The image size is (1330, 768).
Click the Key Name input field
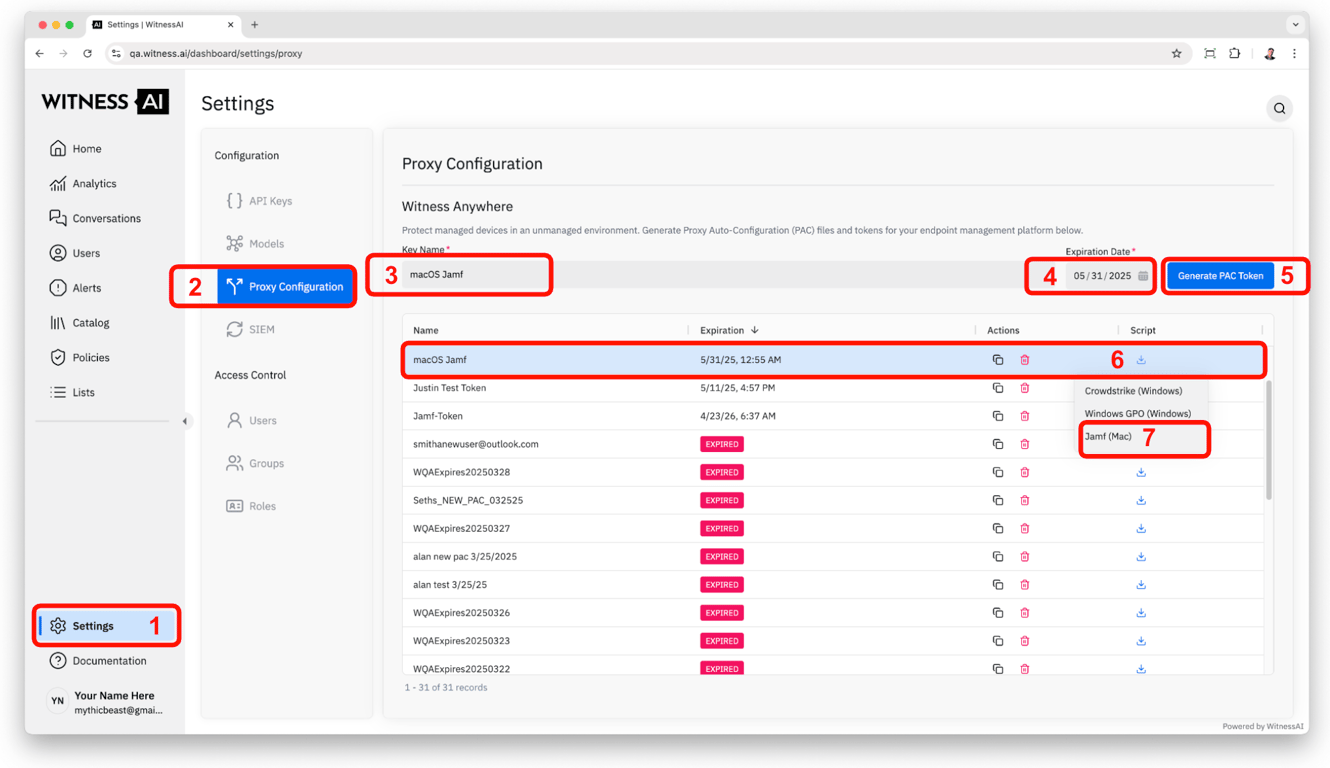[475, 275]
